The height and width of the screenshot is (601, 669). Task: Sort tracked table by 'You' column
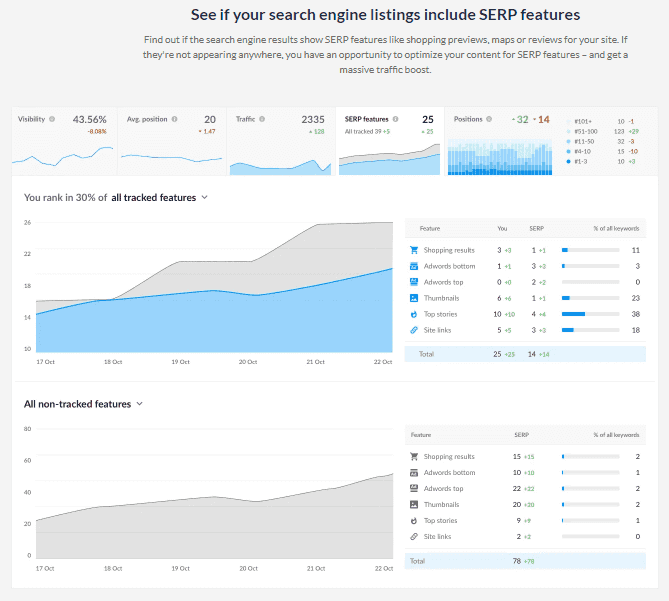click(x=502, y=229)
